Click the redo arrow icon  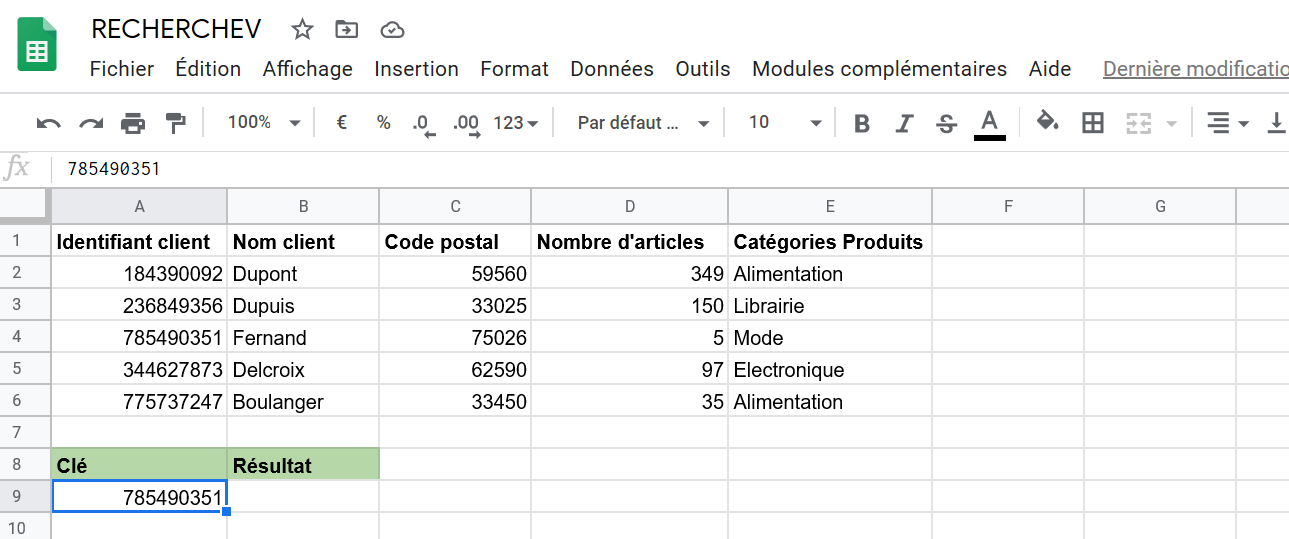point(91,123)
